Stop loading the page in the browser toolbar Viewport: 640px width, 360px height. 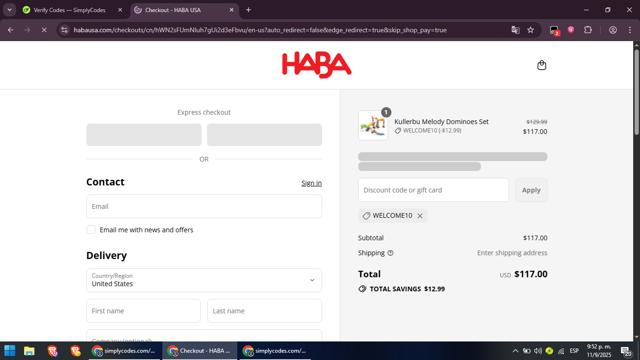pos(44,30)
